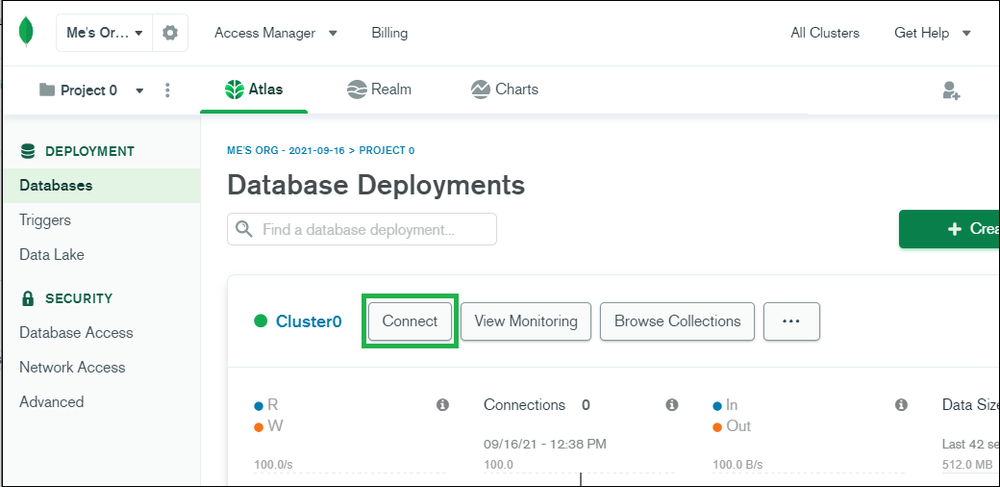This screenshot has height=487, width=1000.
Task: Click the View Monitoring button
Action: click(526, 321)
